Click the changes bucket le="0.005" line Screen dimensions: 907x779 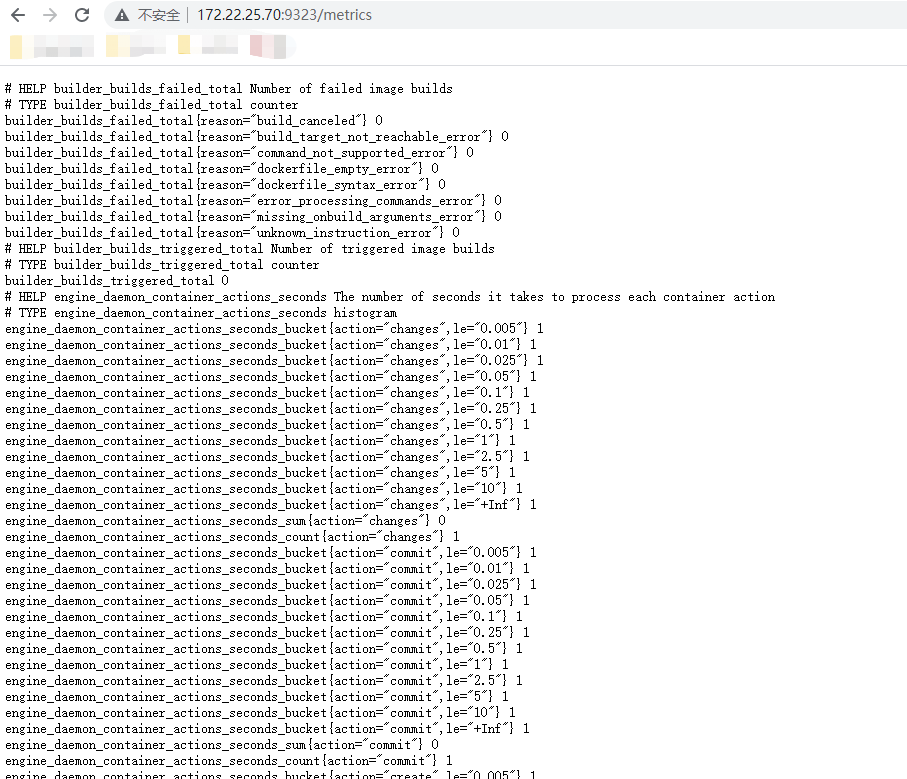coord(274,328)
